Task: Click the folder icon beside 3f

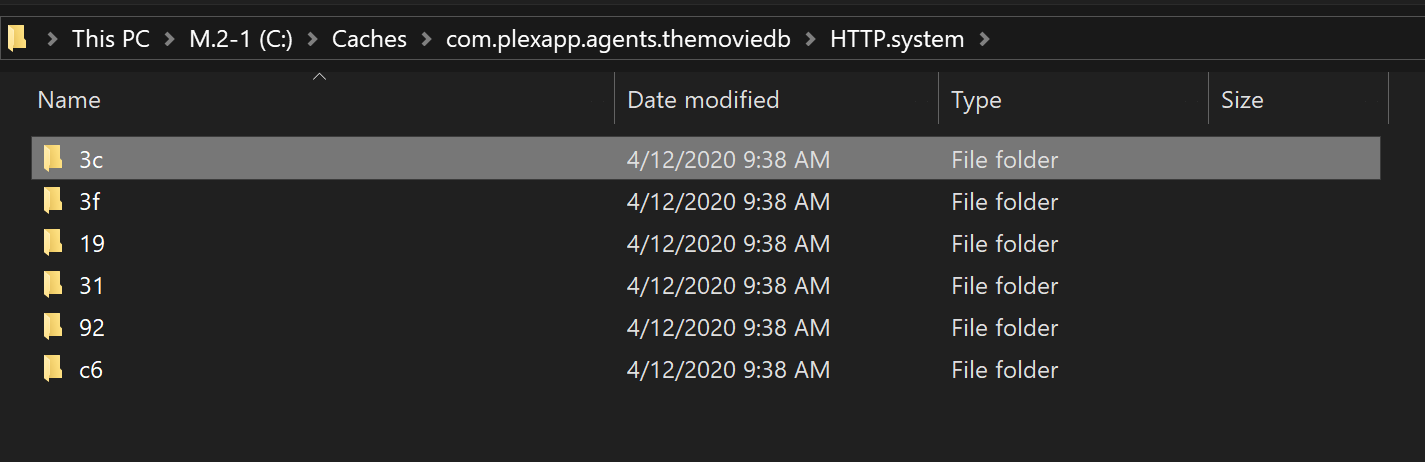Action: tap(53, 201)
